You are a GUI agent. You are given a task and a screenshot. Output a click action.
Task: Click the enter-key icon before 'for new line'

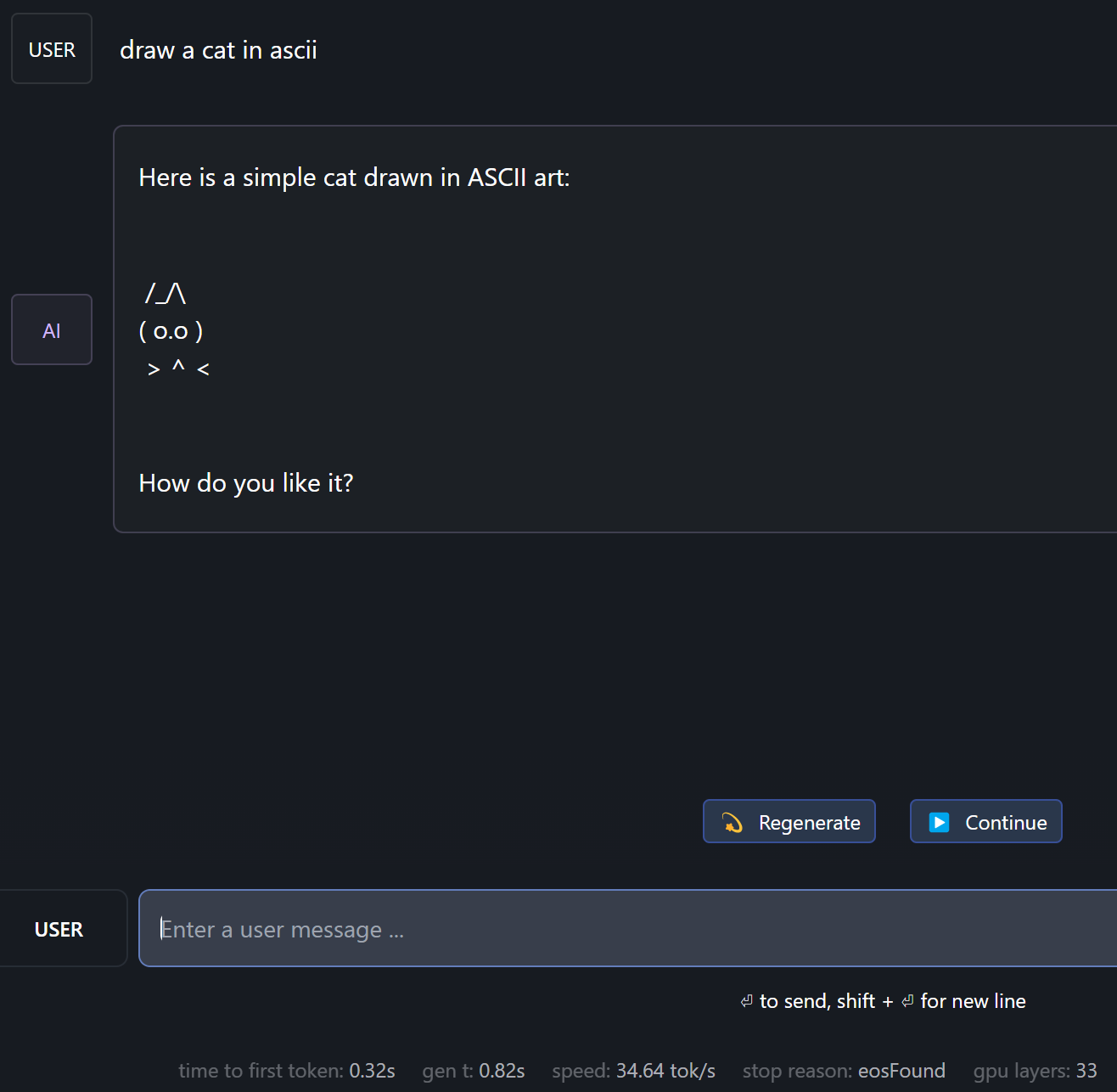click(907, 1001)
